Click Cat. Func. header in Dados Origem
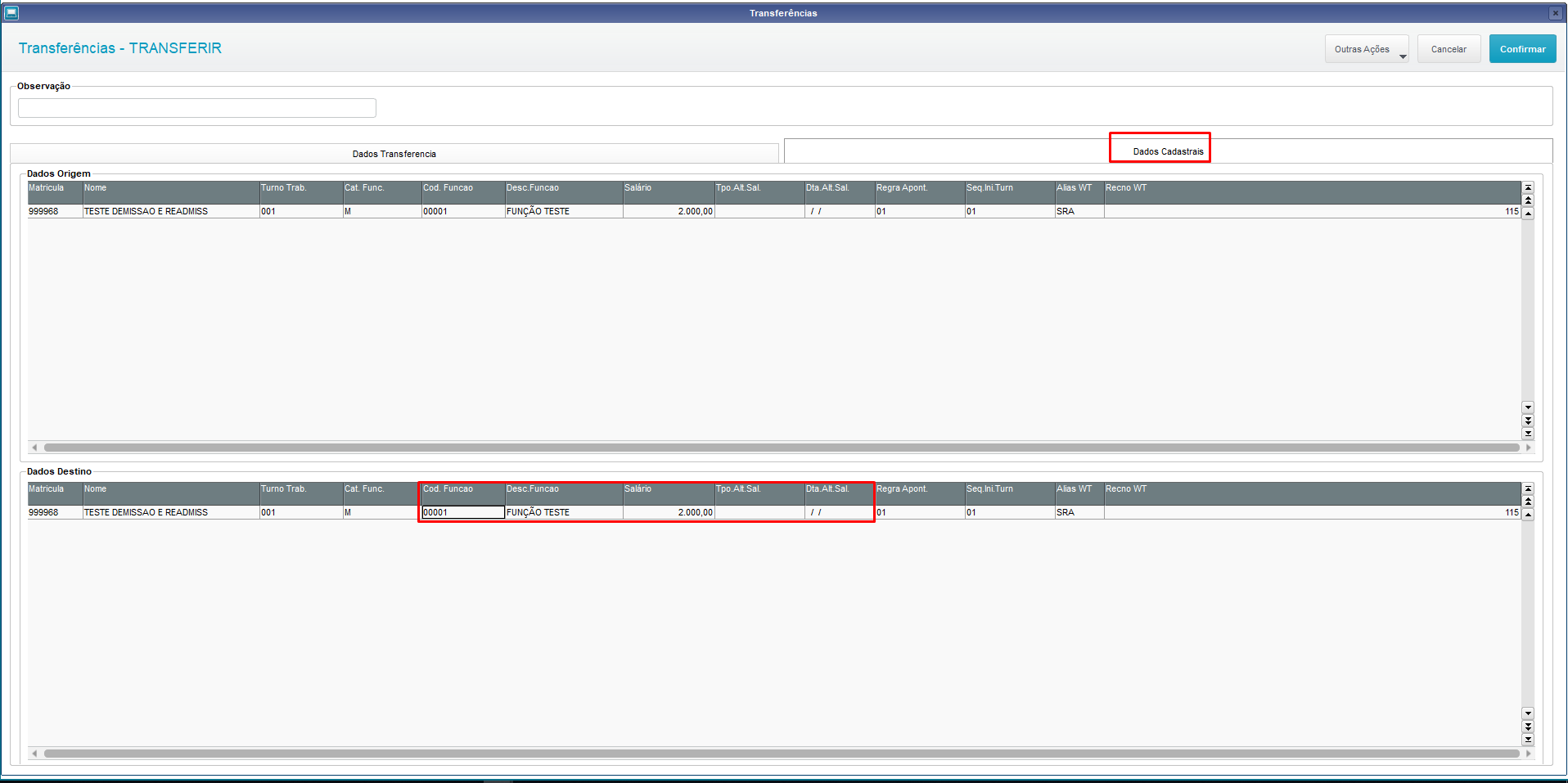The height and width of the screenshot is (783, 1568). [x=382, y=193]
